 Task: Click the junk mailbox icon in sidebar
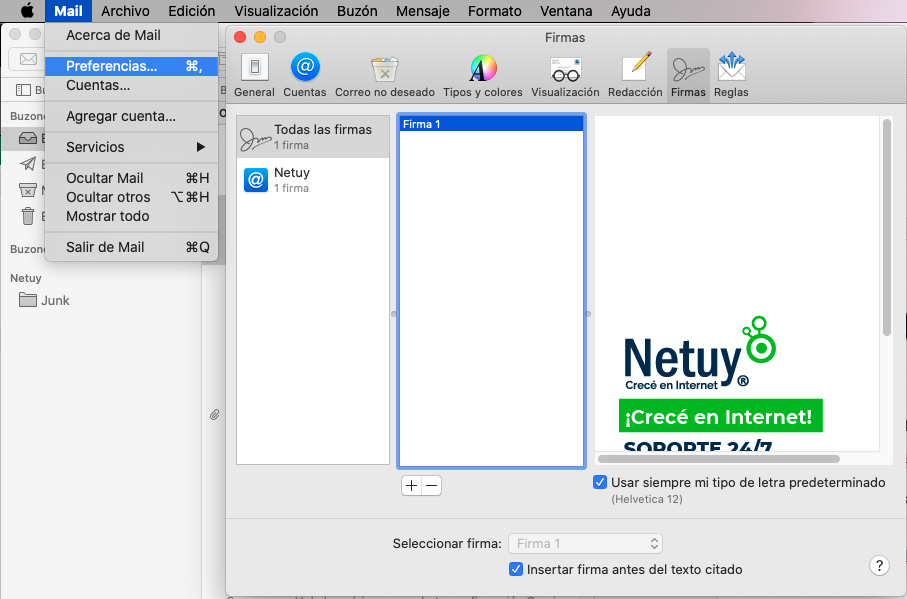click(28, 190)
